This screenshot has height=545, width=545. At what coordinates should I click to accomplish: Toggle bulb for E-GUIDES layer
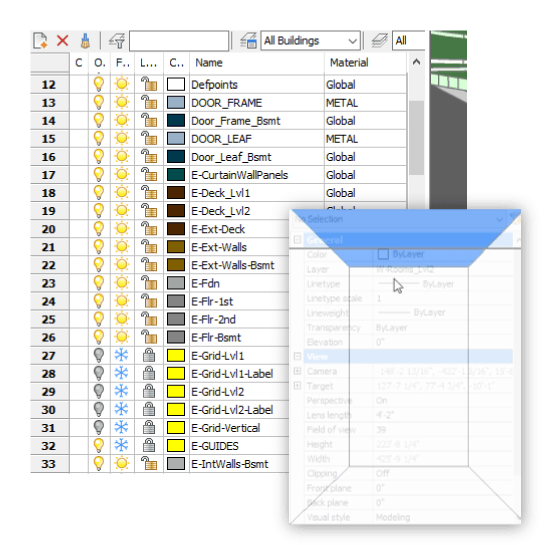99,446
